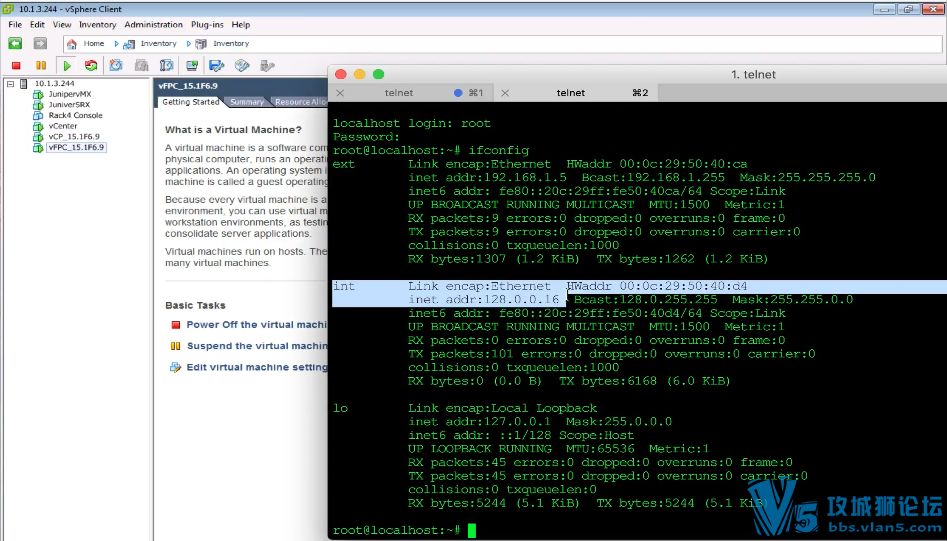Click the Suspend icon in Basic Tasks
Viewport: 947px width, 541px height.
coord(176,346)
